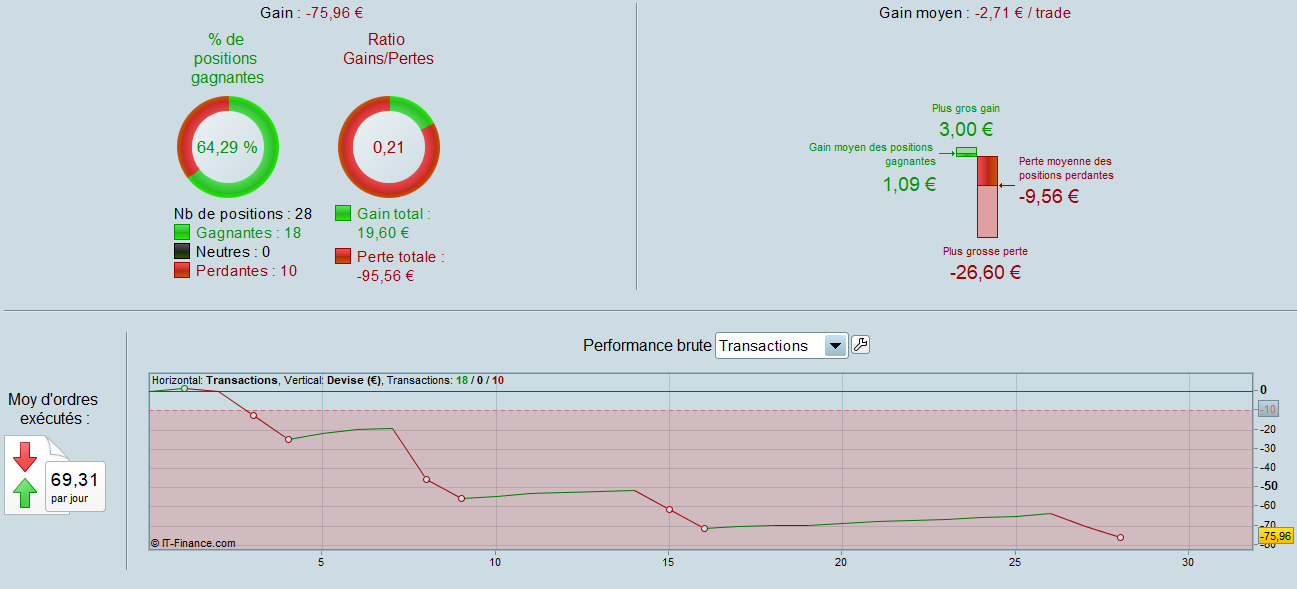Click the 'Horizontal: Transactions' chart header text

click(x=213, y=380)
